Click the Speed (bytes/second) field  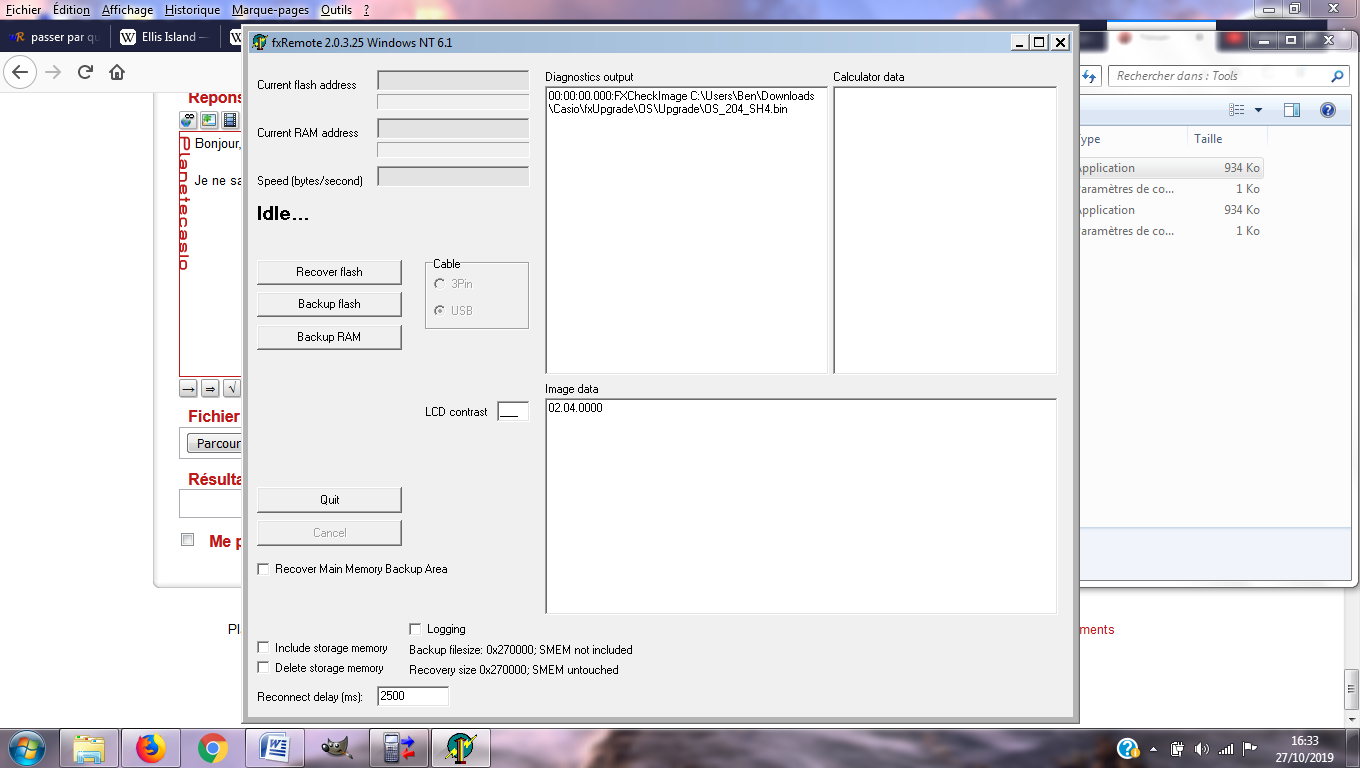click(453, 176)
